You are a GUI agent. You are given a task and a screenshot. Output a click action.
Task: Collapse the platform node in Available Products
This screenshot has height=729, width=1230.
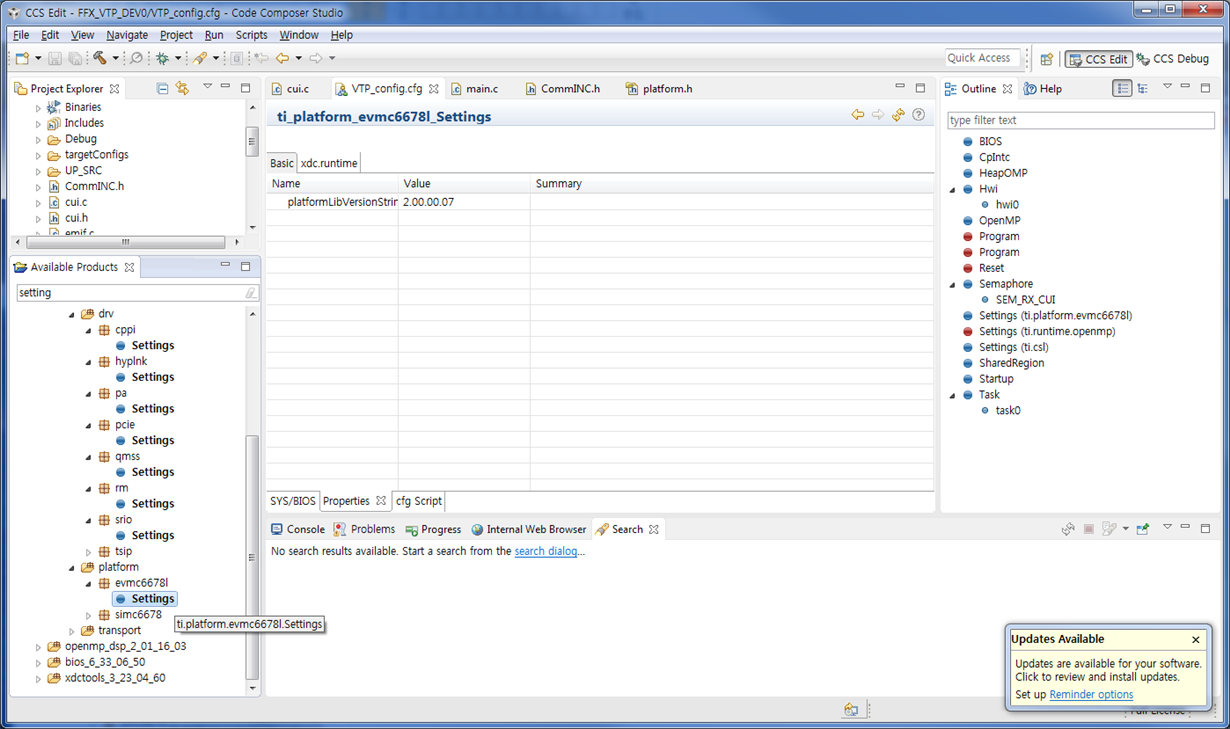(x=71, y=567)
